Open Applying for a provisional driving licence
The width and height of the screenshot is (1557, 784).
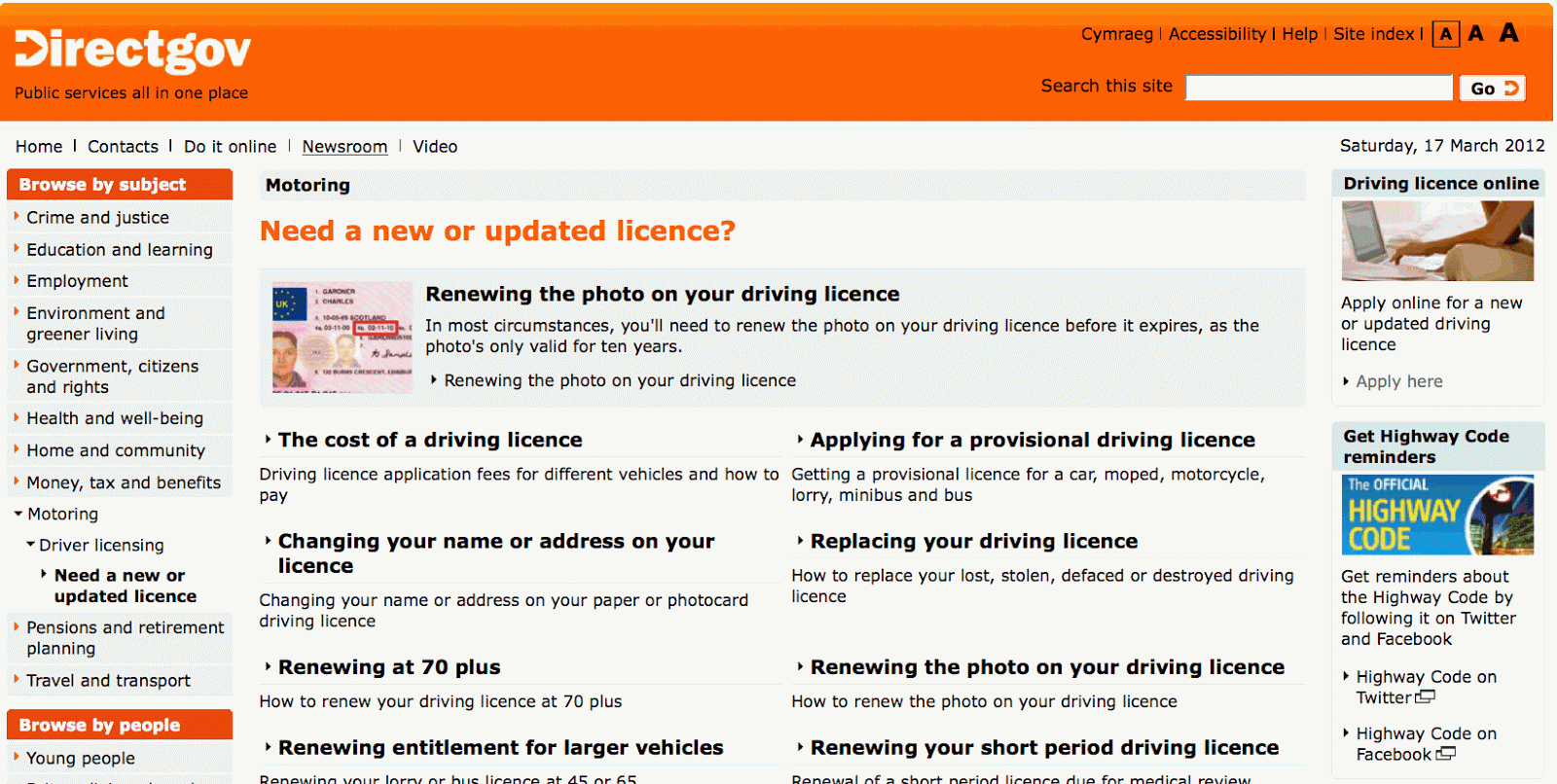[x=1032, y=440]
